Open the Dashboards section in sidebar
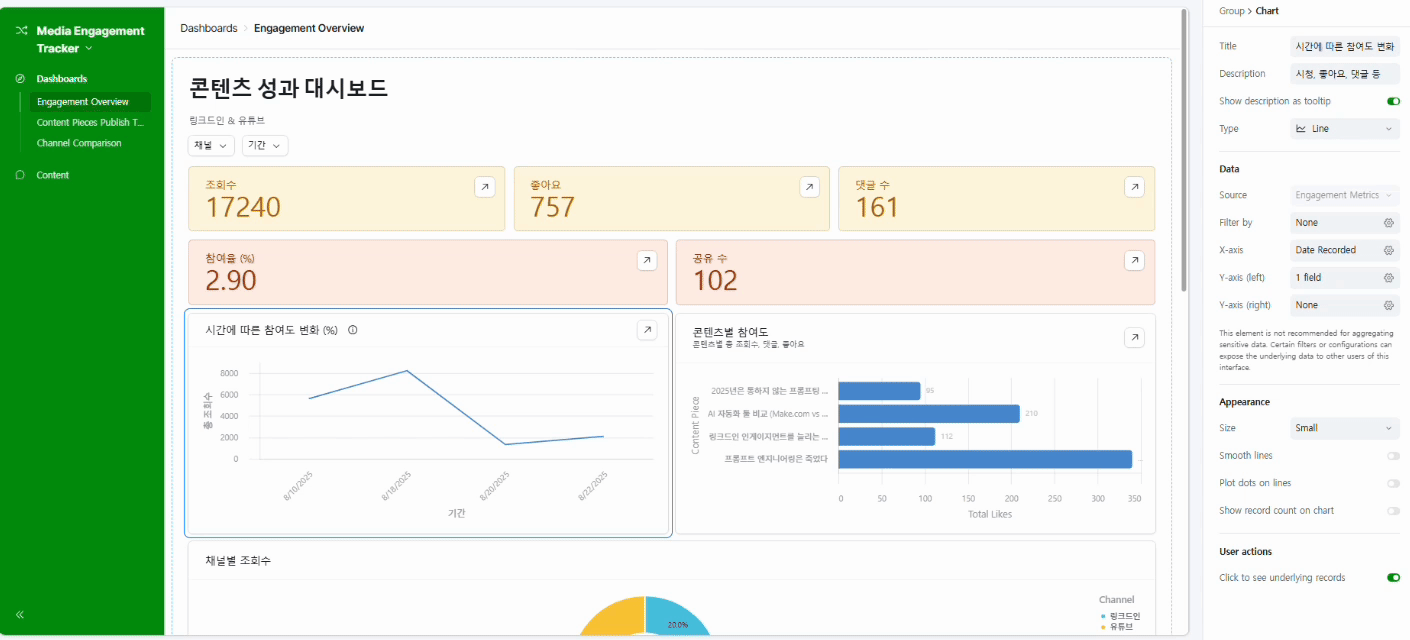 coord(62,78)
